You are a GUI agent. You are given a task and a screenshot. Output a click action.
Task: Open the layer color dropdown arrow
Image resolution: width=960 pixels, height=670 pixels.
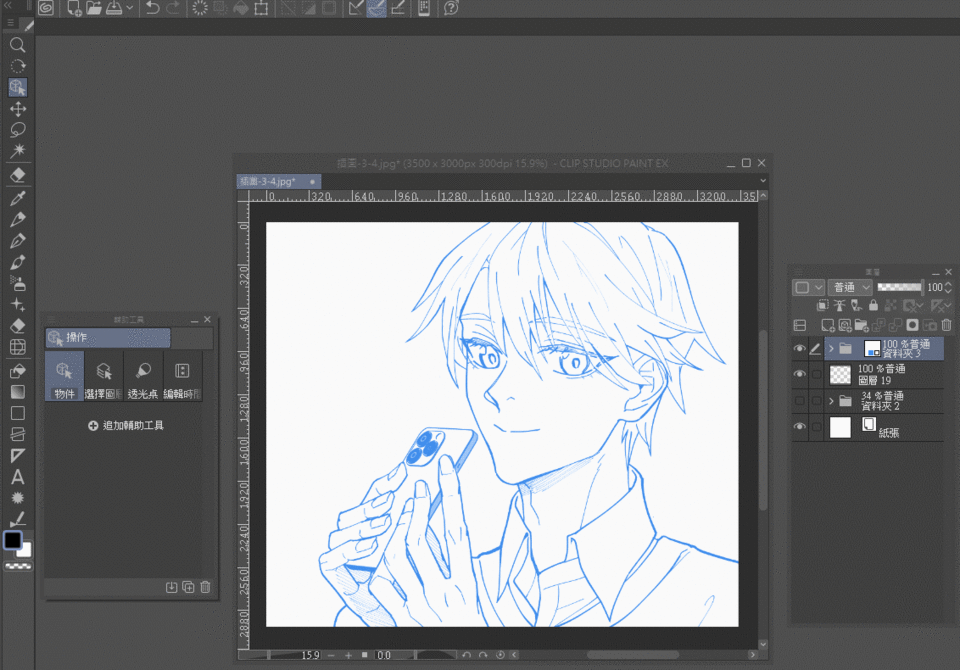click(819, 287)
